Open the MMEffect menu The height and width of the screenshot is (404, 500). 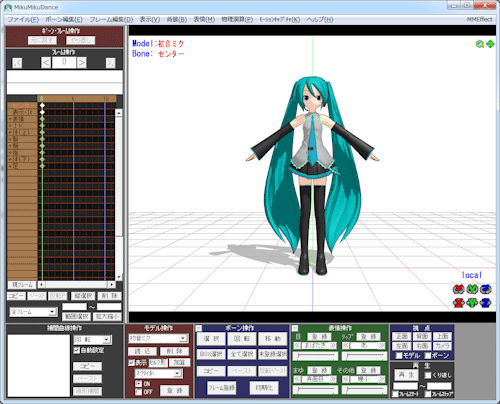click(479, 19)
